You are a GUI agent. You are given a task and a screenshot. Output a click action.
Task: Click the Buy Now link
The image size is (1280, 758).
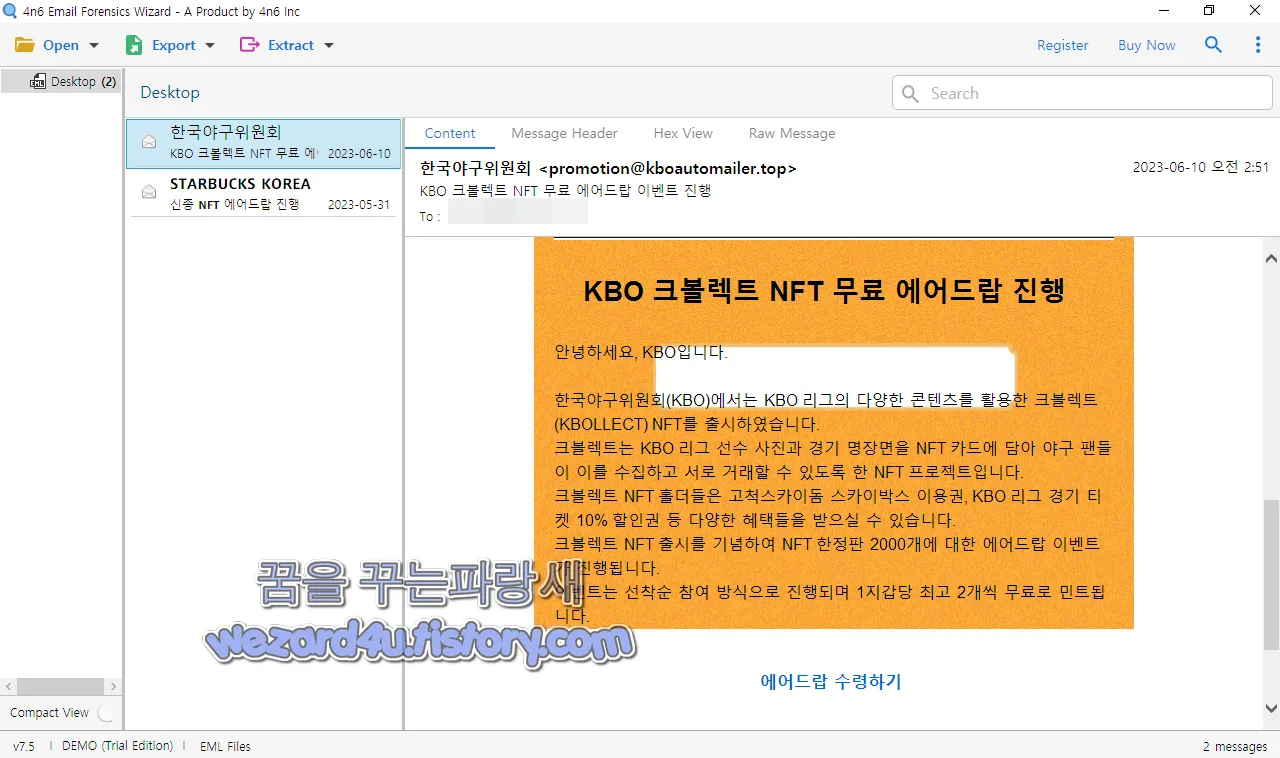[x=1147, y=45]
